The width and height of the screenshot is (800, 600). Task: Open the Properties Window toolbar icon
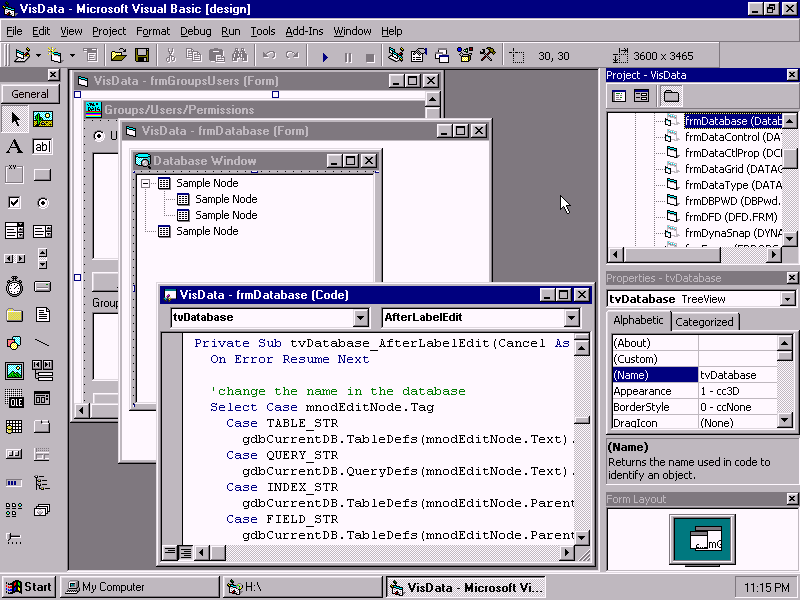coord(419,55)
